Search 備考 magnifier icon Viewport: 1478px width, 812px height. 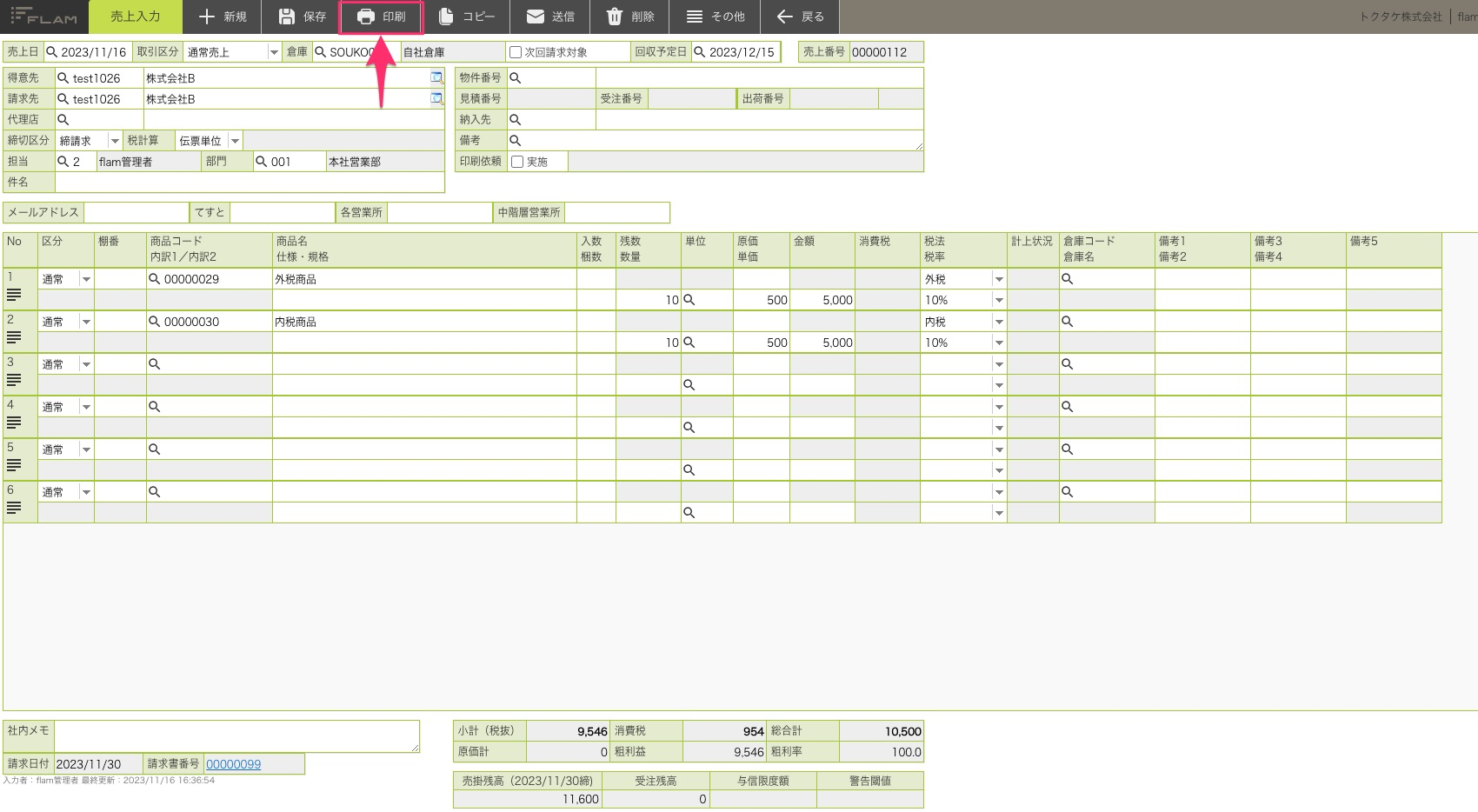click(x=515, y=140)
